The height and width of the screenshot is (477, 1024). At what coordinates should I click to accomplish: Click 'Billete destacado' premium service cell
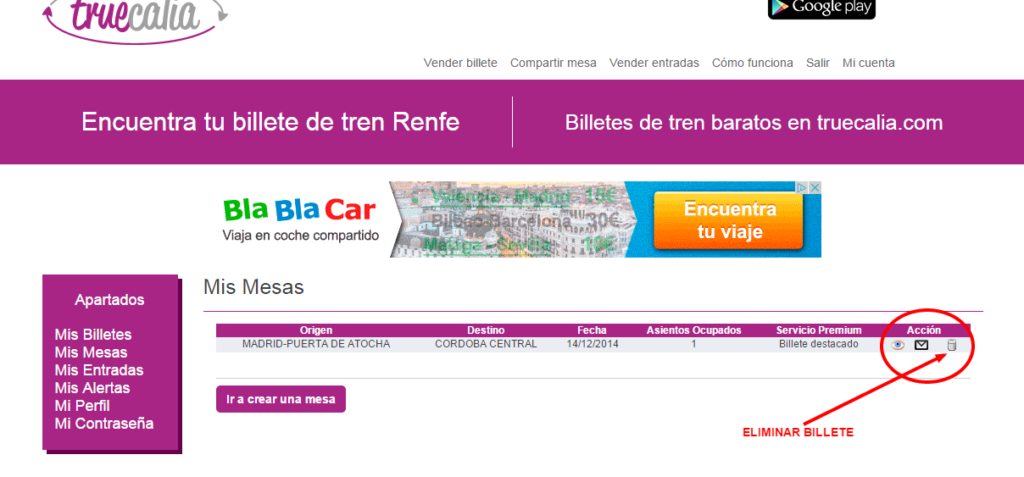point(818,344)
